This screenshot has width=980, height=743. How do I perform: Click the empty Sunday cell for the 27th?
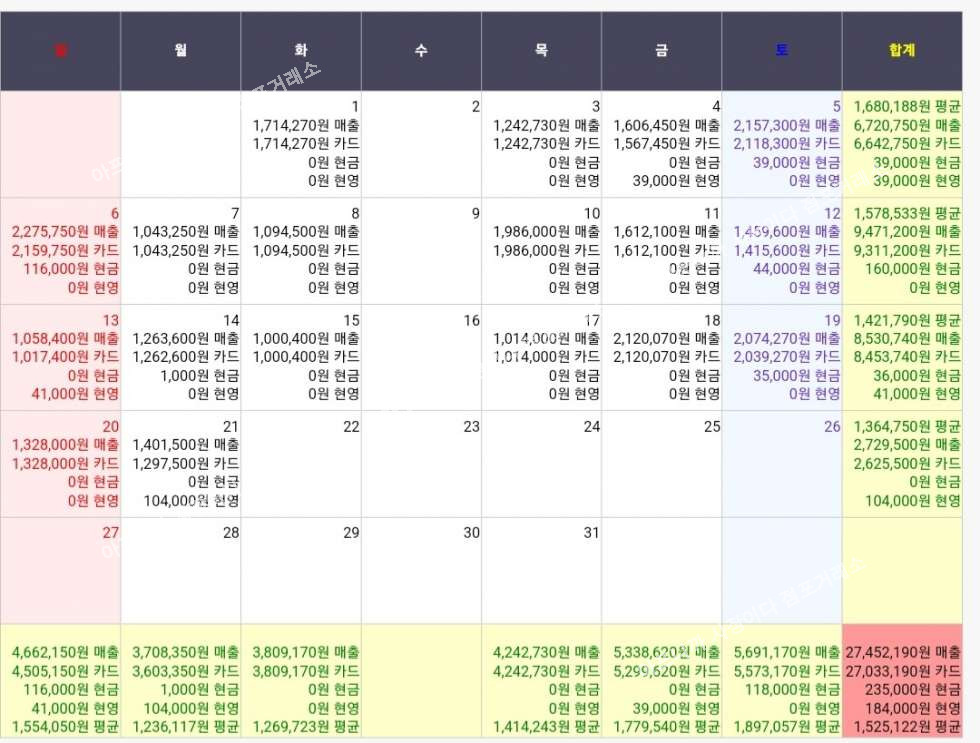point(60,570)
